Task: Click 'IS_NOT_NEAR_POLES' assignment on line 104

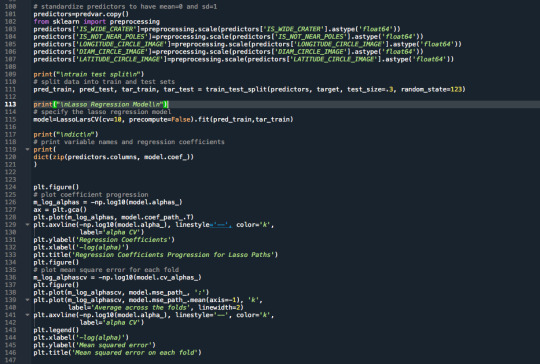Action: 228,37
